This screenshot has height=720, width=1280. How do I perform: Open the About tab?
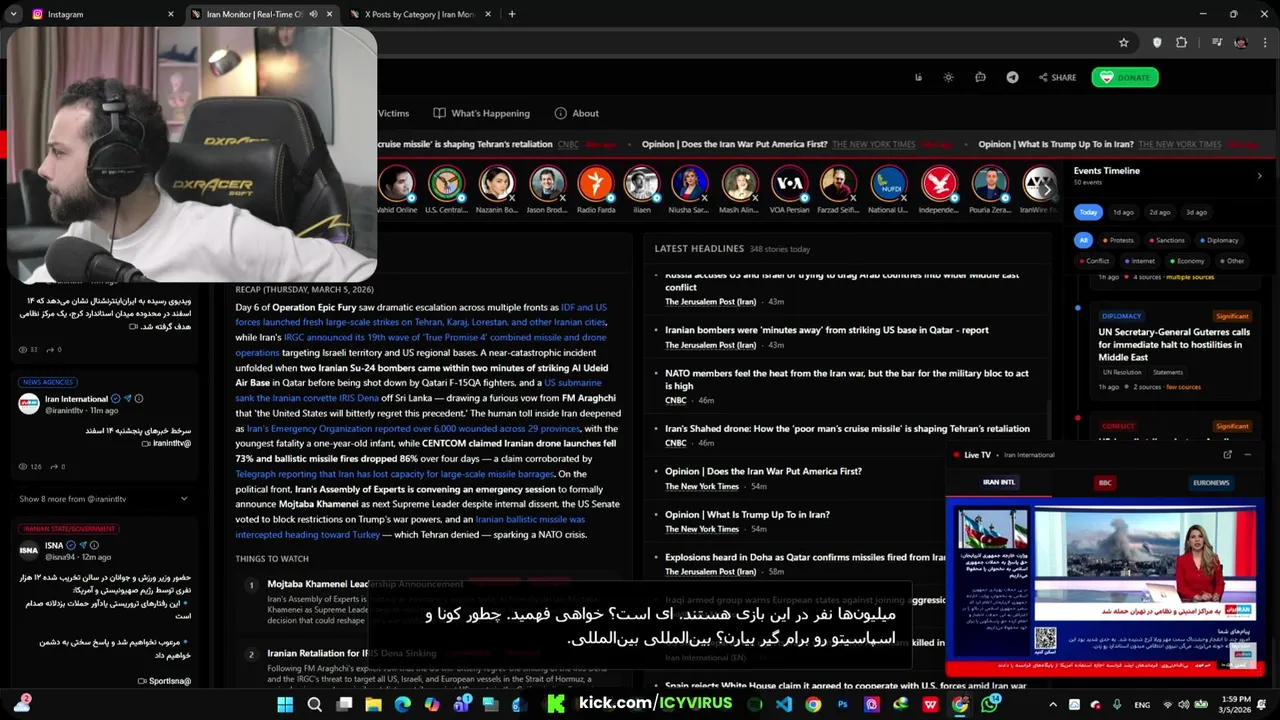pyautogui.click(x=576, y=113)
